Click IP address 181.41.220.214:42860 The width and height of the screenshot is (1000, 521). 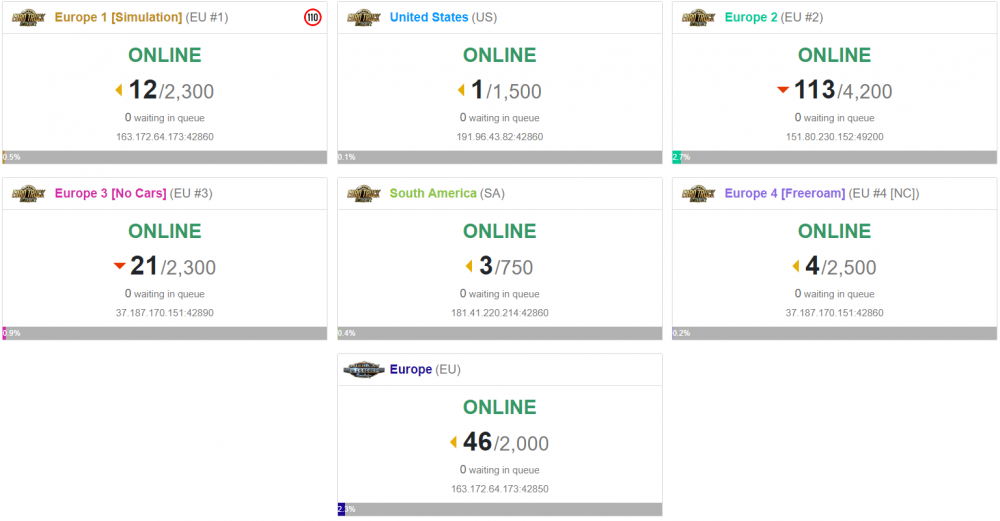[x=499, y=313]
